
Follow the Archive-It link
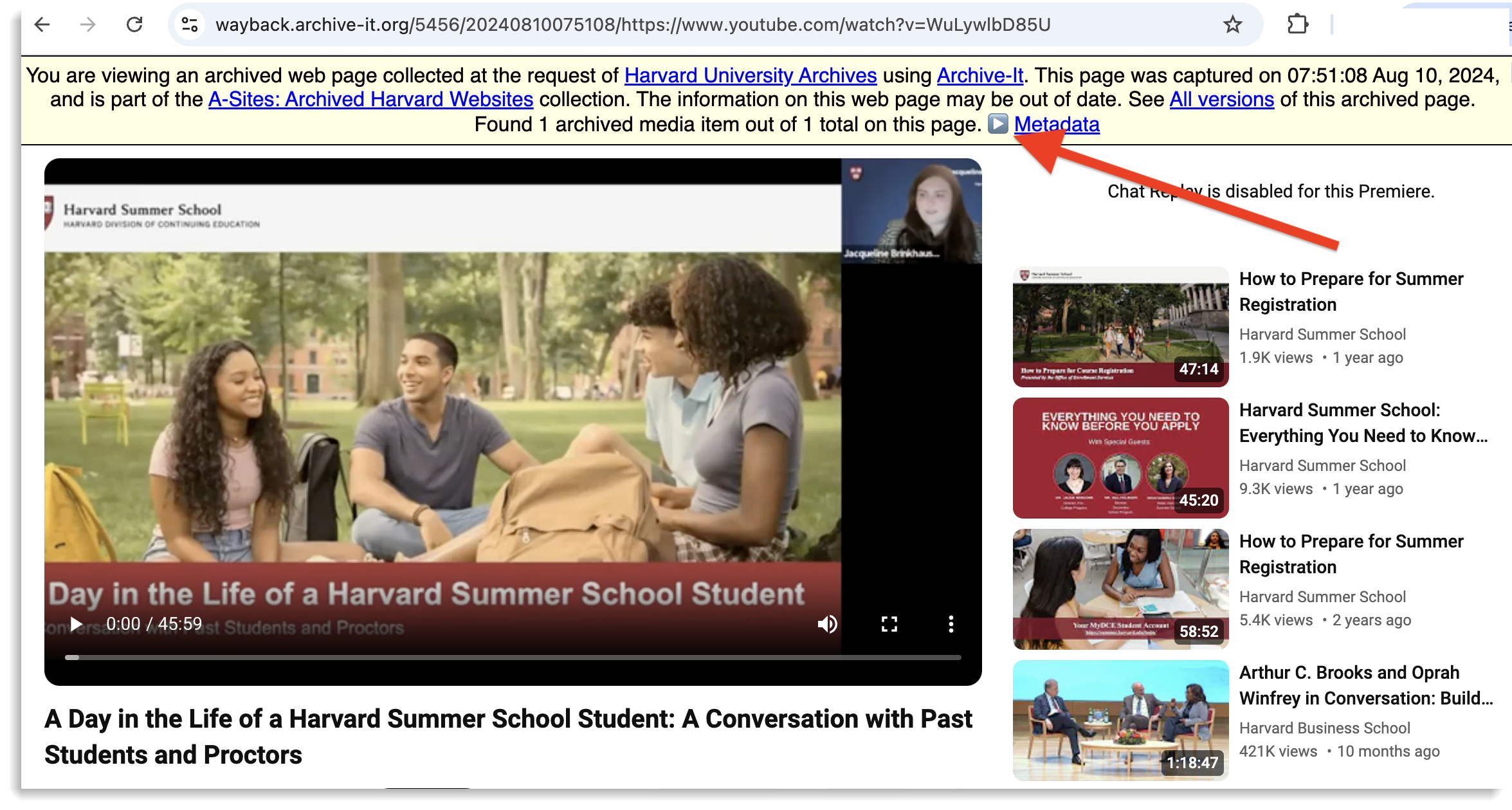[979, 76]
